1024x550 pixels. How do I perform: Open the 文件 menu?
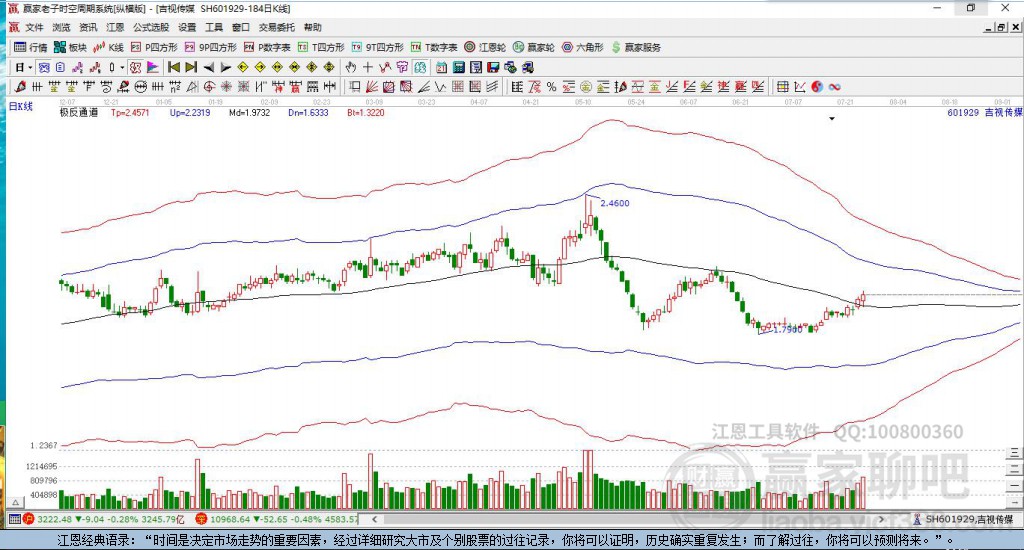coord(34,27)
